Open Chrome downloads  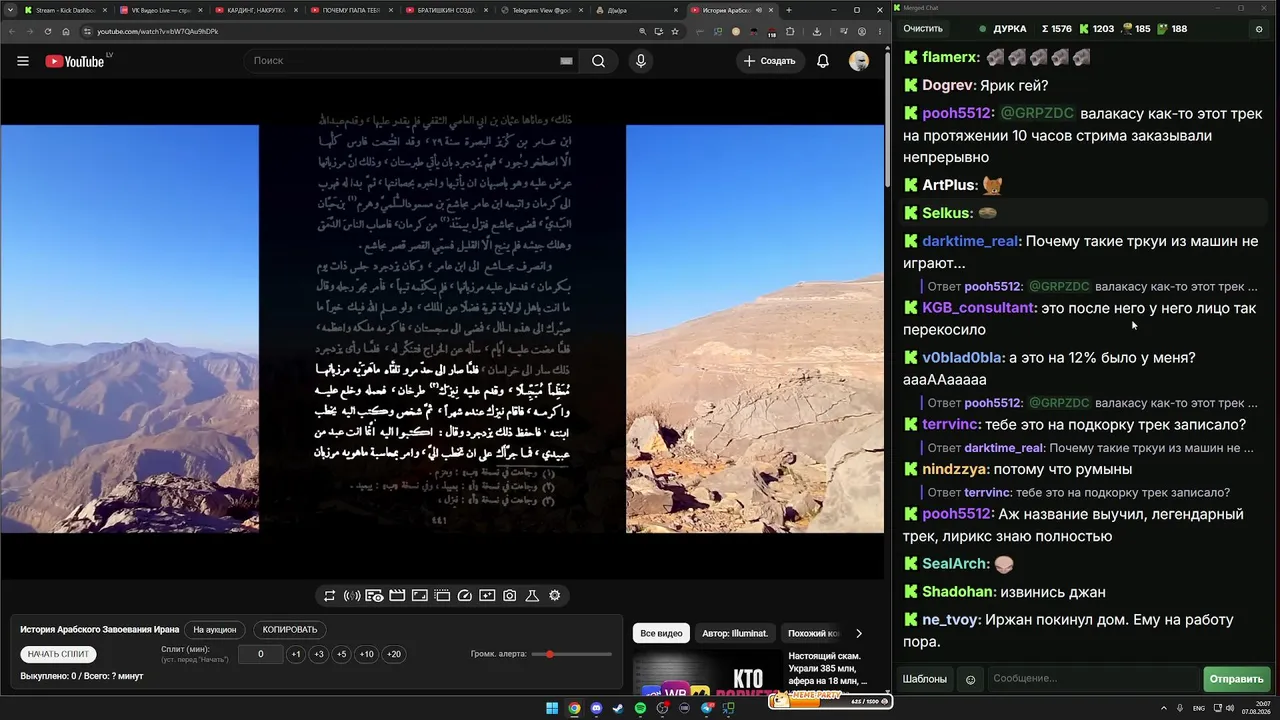817,31
